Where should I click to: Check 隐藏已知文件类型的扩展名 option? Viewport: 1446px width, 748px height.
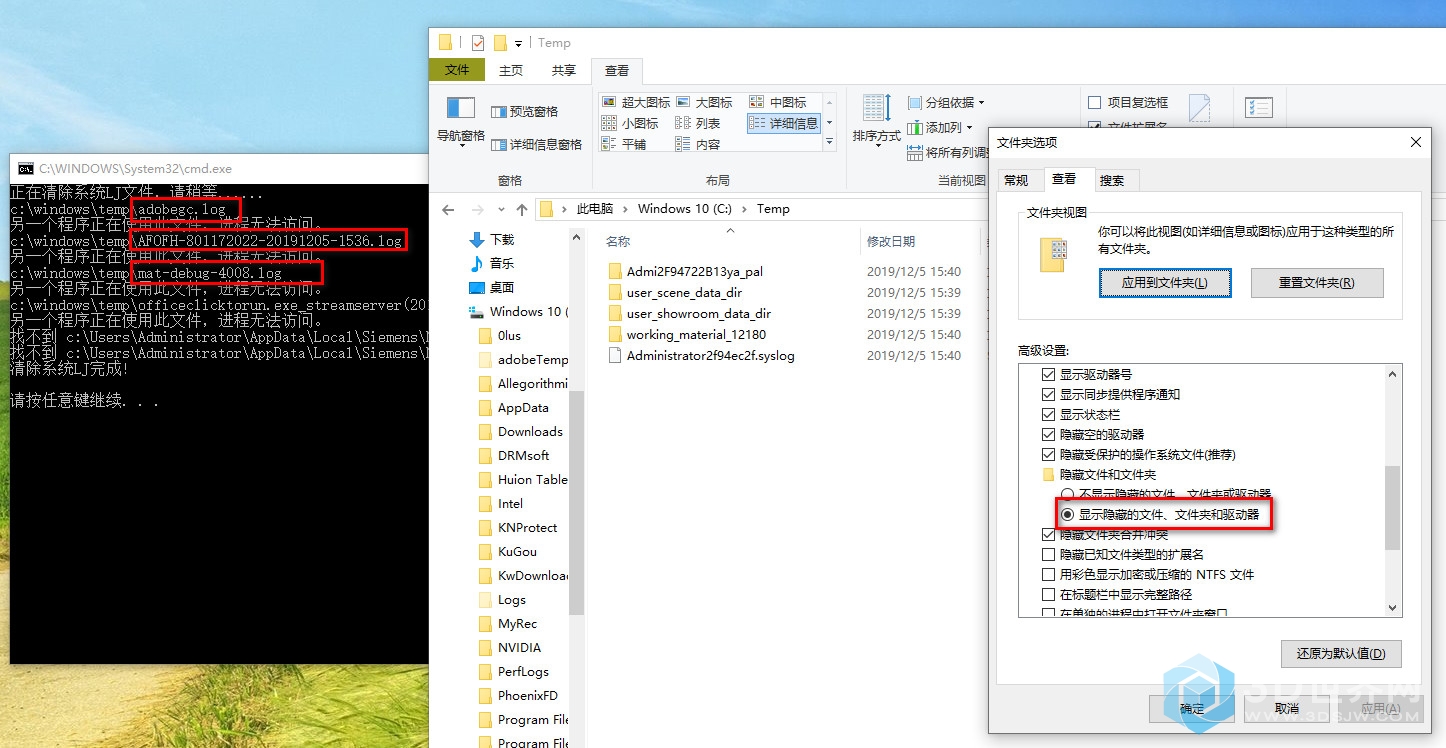pos(1048,554)
